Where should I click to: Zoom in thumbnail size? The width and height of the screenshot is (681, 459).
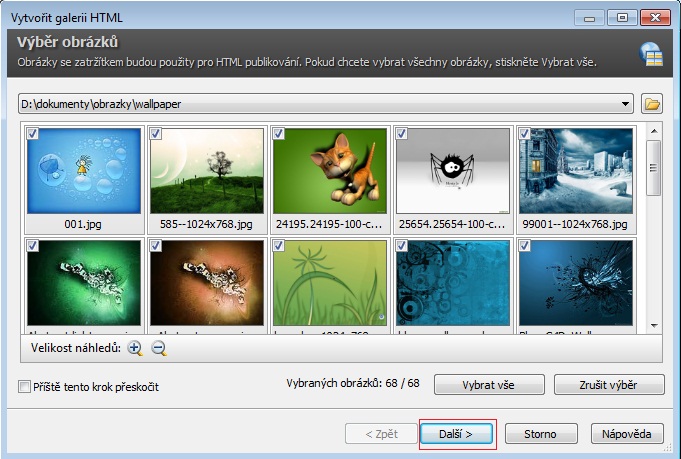coord(135,348)
